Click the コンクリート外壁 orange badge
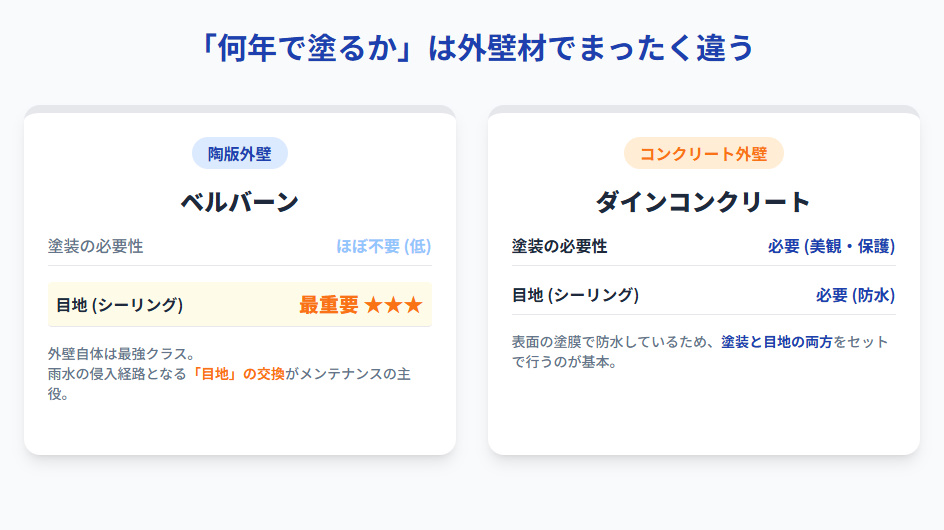 (x=703, y=154)
